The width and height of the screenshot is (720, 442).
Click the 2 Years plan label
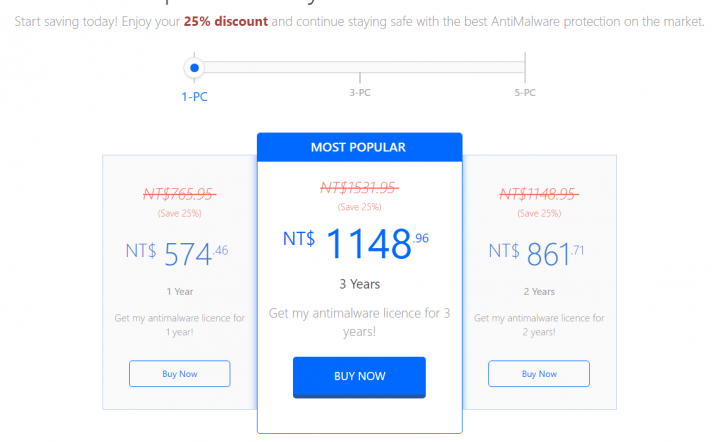point(538,291)
